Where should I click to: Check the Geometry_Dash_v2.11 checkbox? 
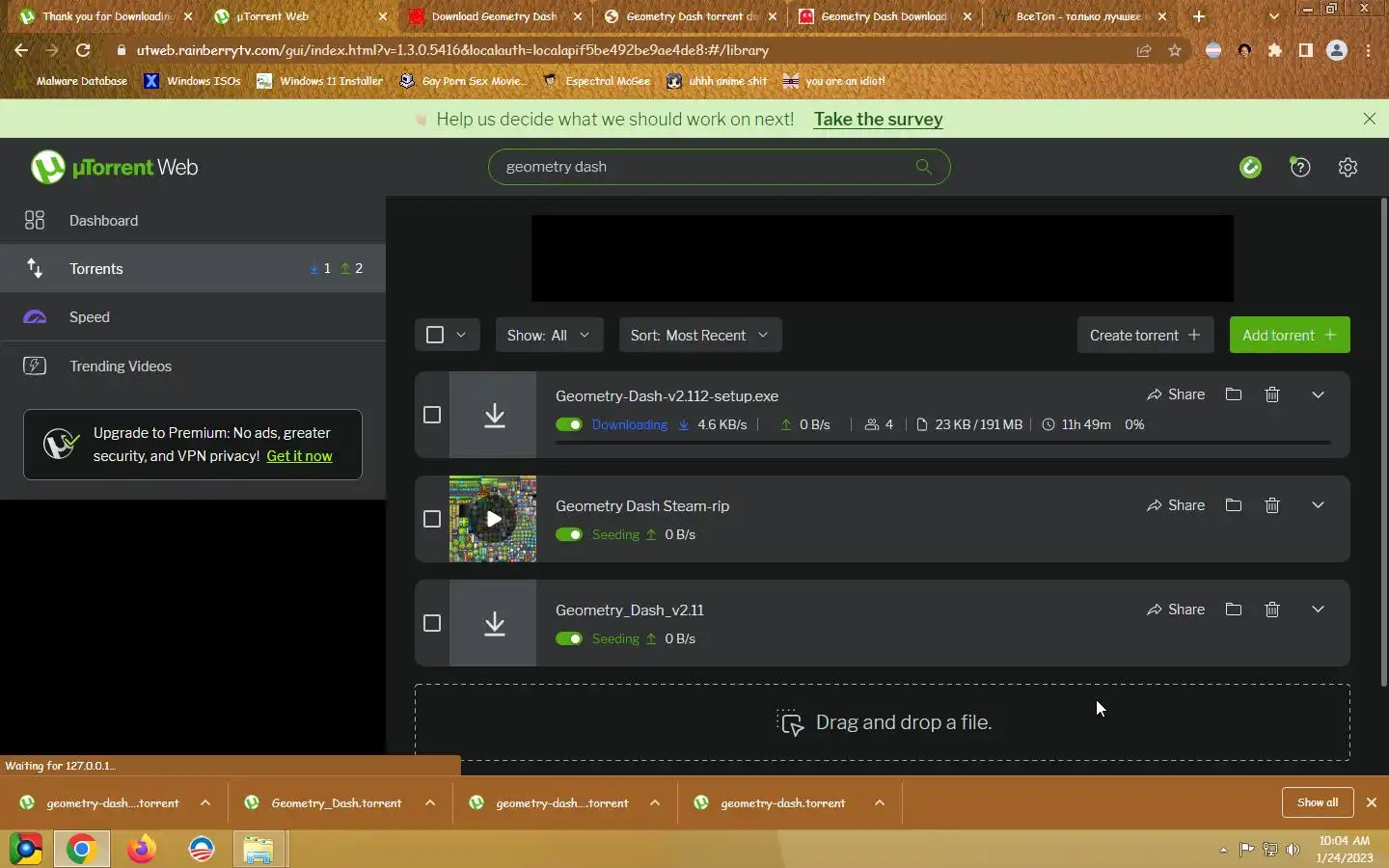click(x=432, y=623)
